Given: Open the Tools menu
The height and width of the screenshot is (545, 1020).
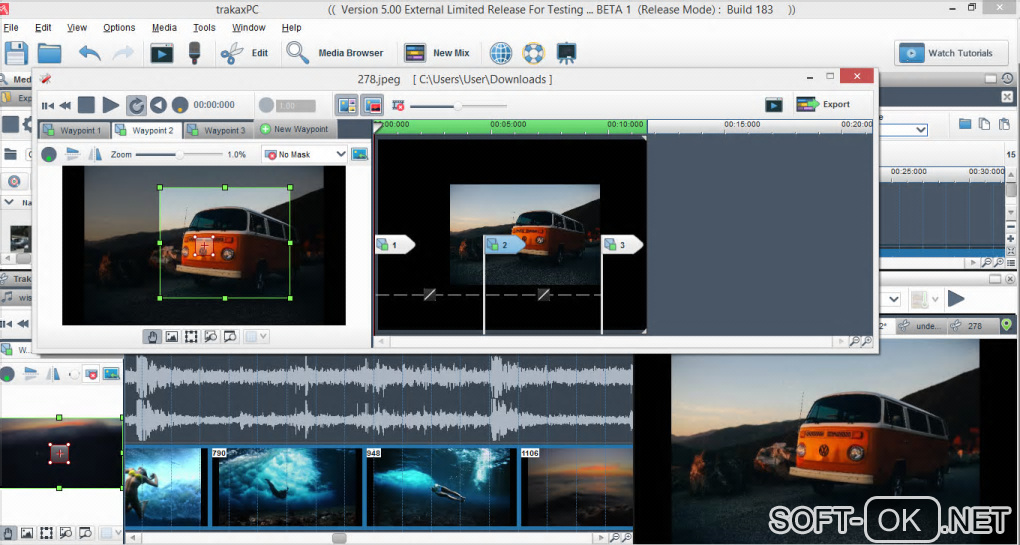Looking at the screenshot, I should tap(204, 28).
